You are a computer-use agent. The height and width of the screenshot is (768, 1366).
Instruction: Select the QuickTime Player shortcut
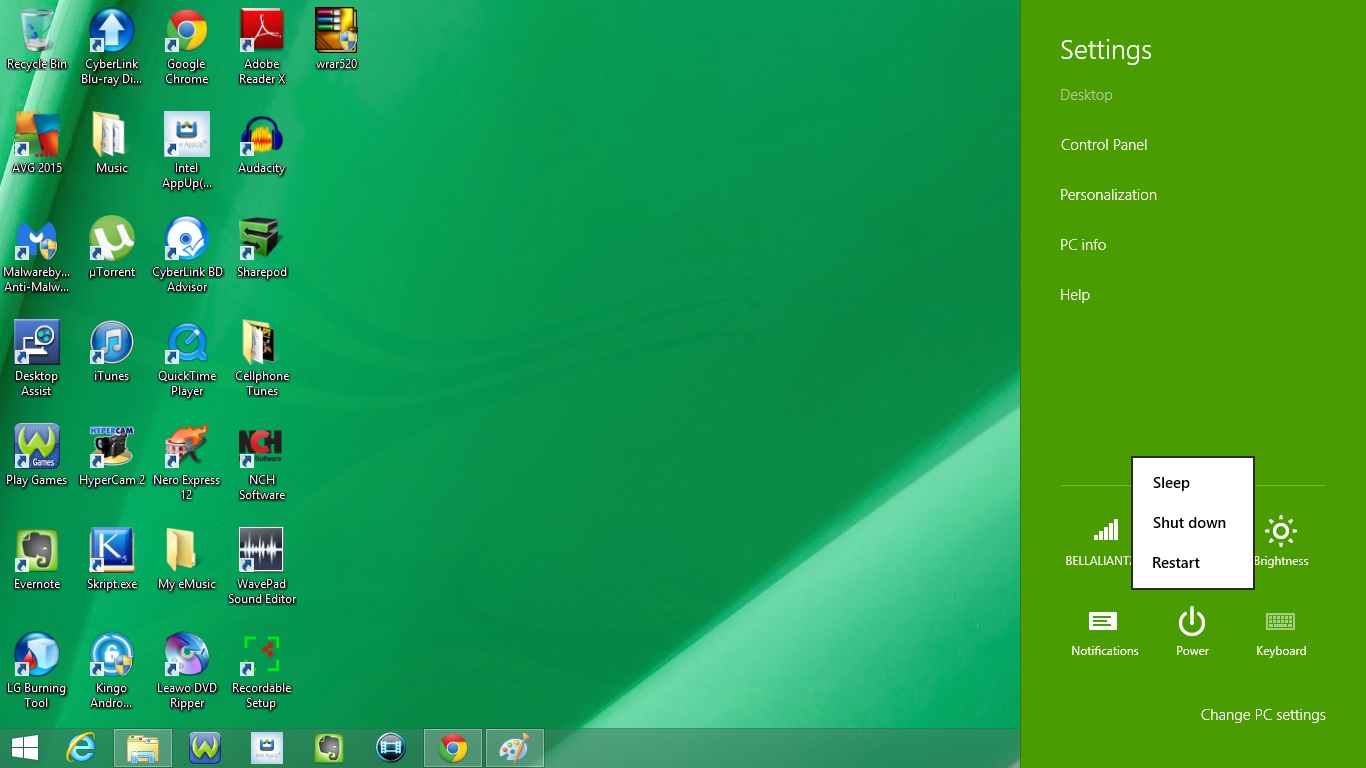click(187, 359)
